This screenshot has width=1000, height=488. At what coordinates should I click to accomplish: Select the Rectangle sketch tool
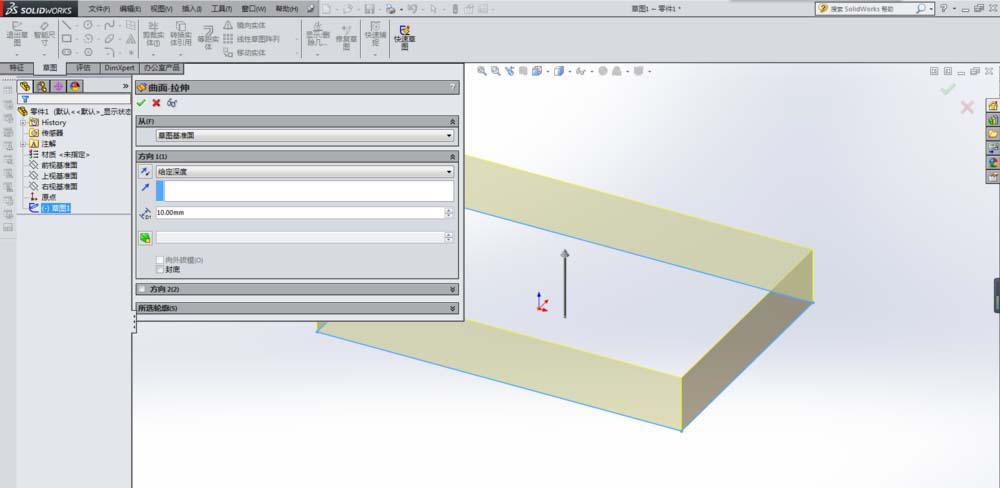(66, 39)
